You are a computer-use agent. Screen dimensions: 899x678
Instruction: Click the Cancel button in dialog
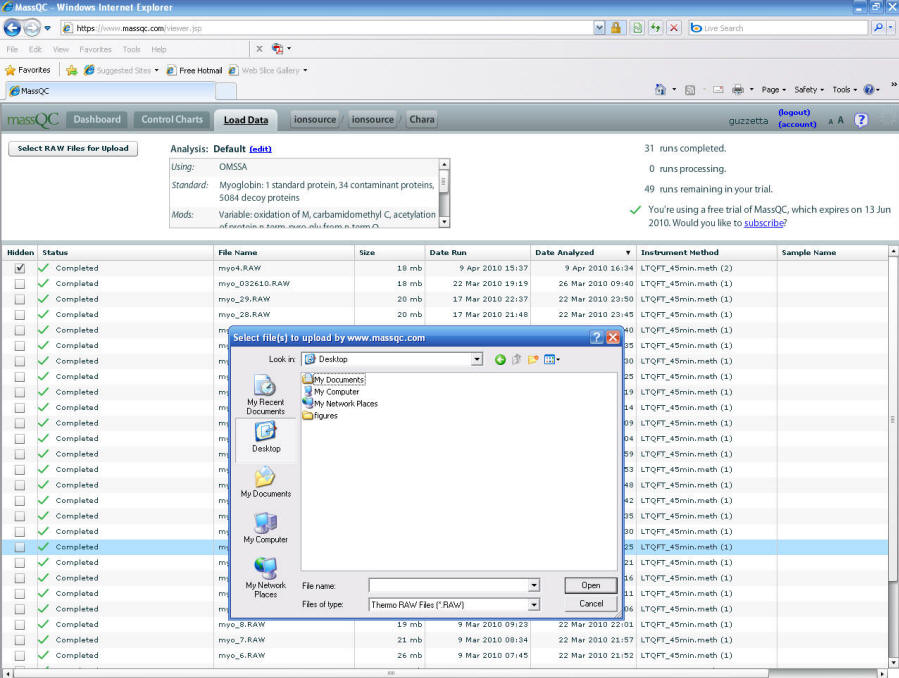tap(591, 603)
